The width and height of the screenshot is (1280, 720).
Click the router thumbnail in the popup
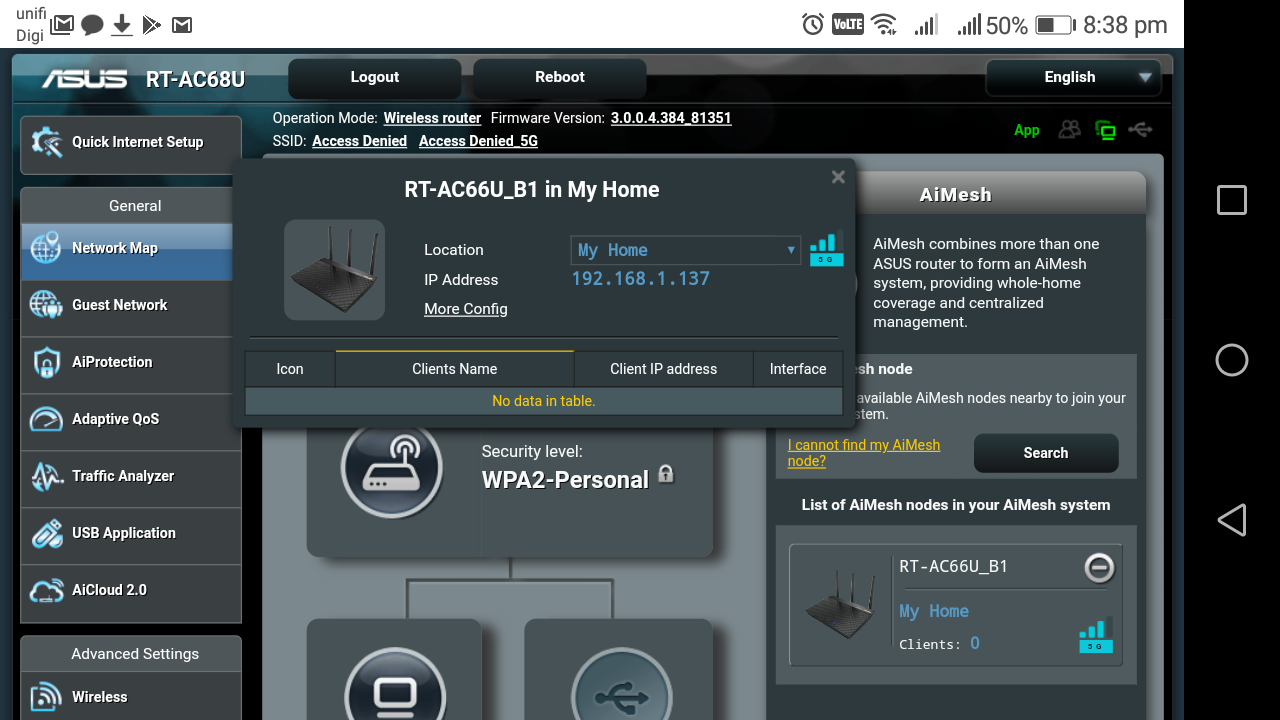pos(334,270)
